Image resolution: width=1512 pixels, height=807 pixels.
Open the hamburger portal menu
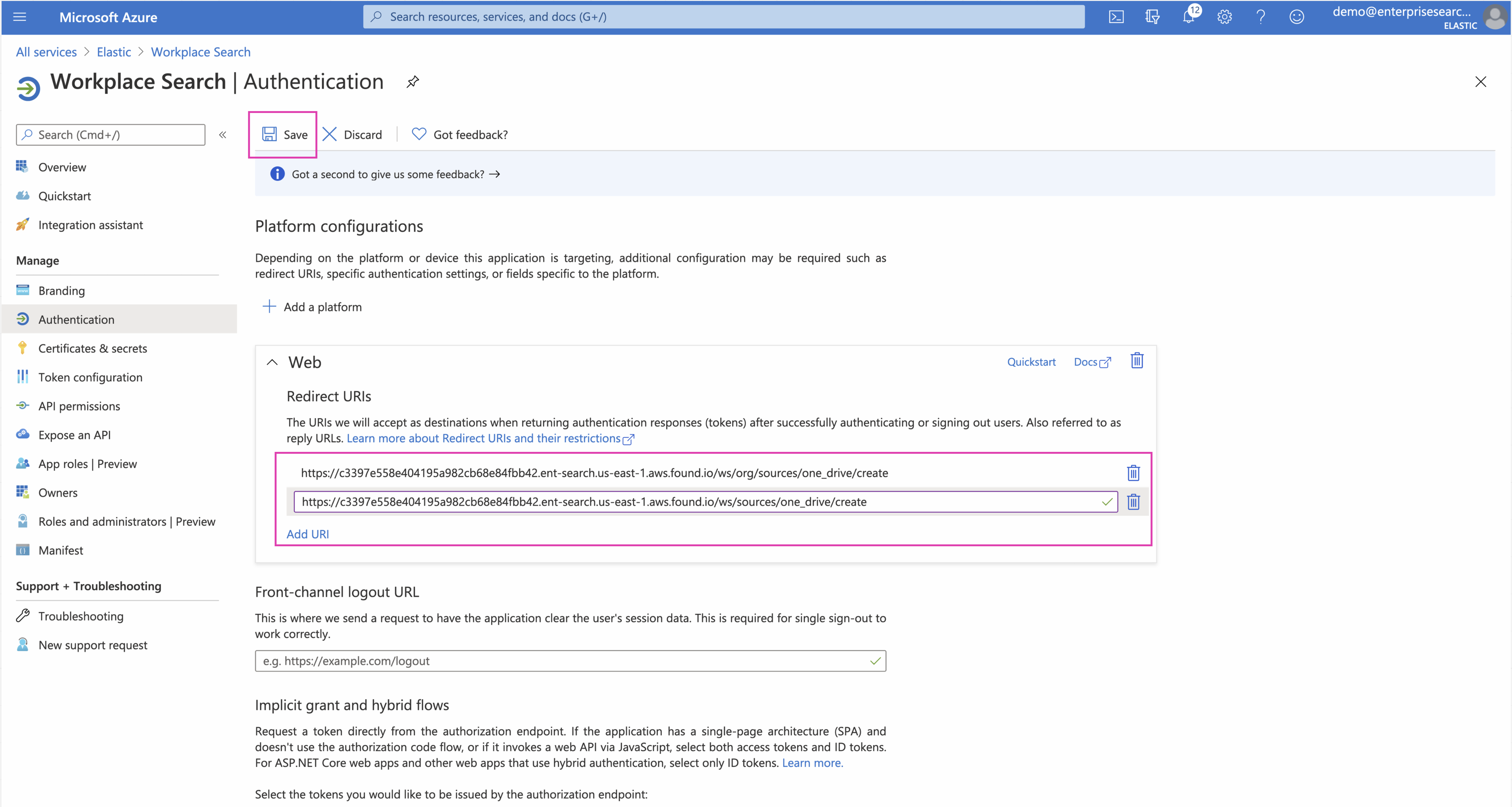tap(20, 17)
